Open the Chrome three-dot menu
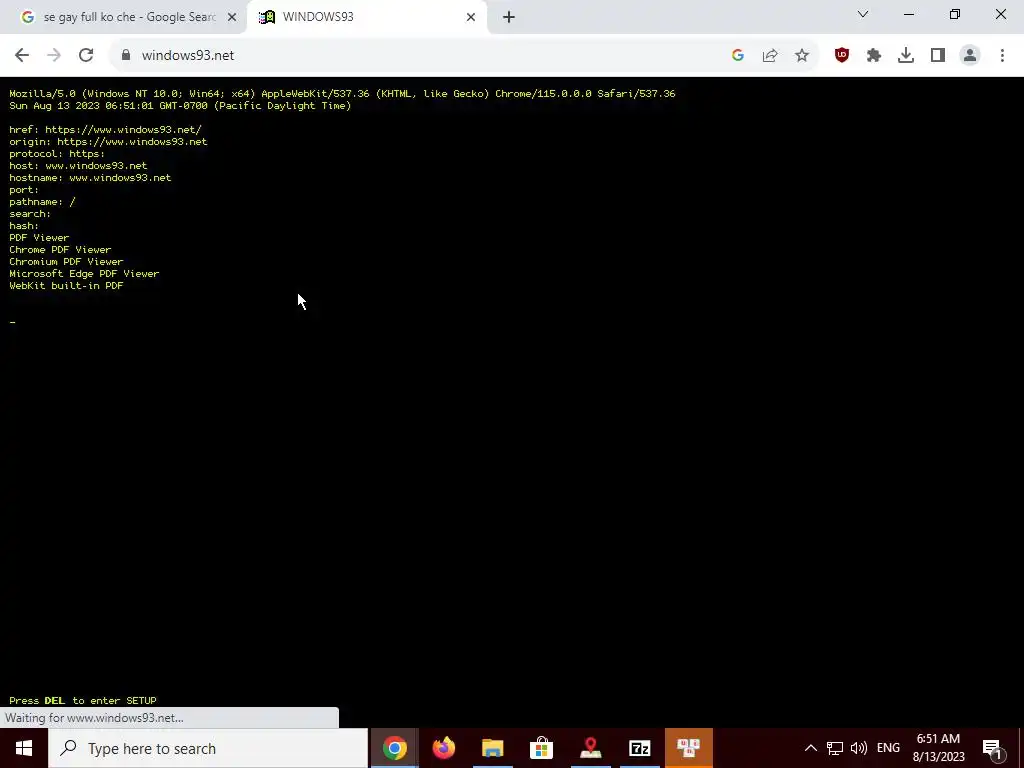 (x=1002, y=56)
